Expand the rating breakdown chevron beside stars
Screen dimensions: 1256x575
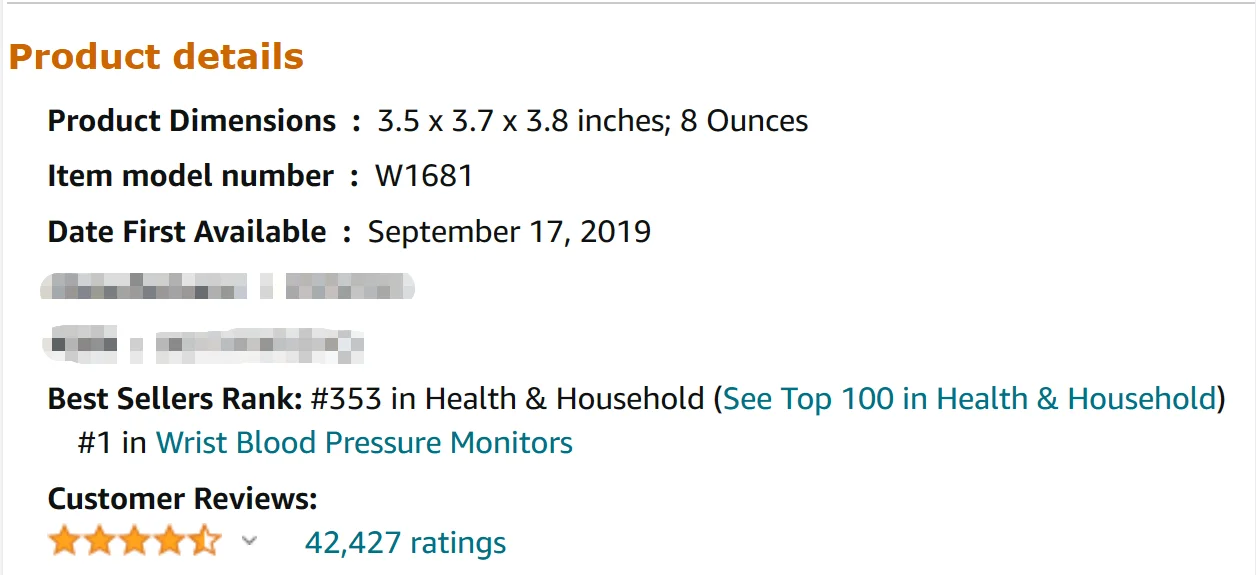(x=249, y=541)
